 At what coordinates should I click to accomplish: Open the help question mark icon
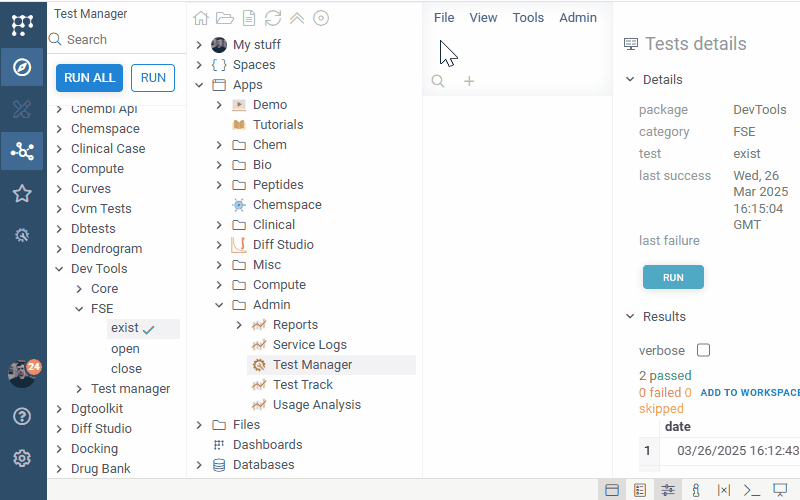pos(22,416)
